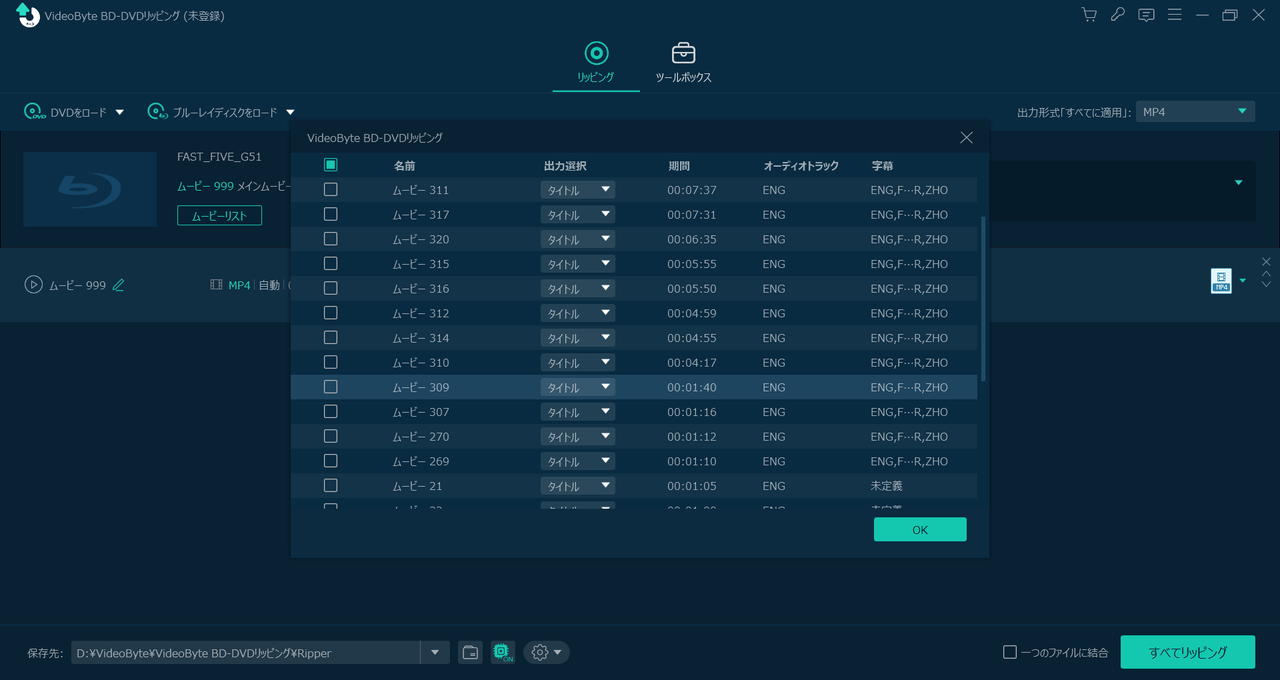This screenshot has height=680, width=1280.
Task: Open the shopping cart purchase icon
Action: [x=1089, y=15]
